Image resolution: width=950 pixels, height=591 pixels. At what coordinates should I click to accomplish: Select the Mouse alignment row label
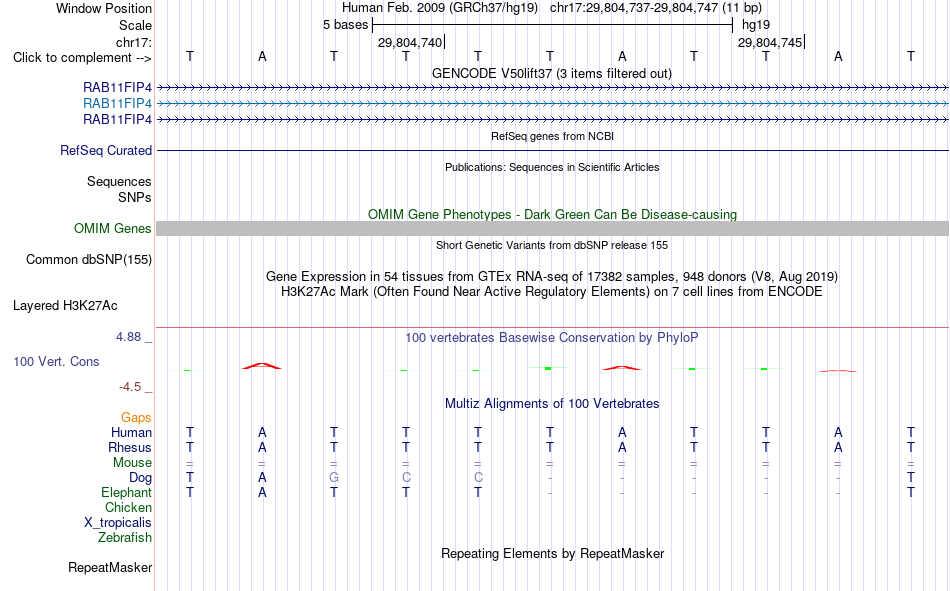point(132,462)
